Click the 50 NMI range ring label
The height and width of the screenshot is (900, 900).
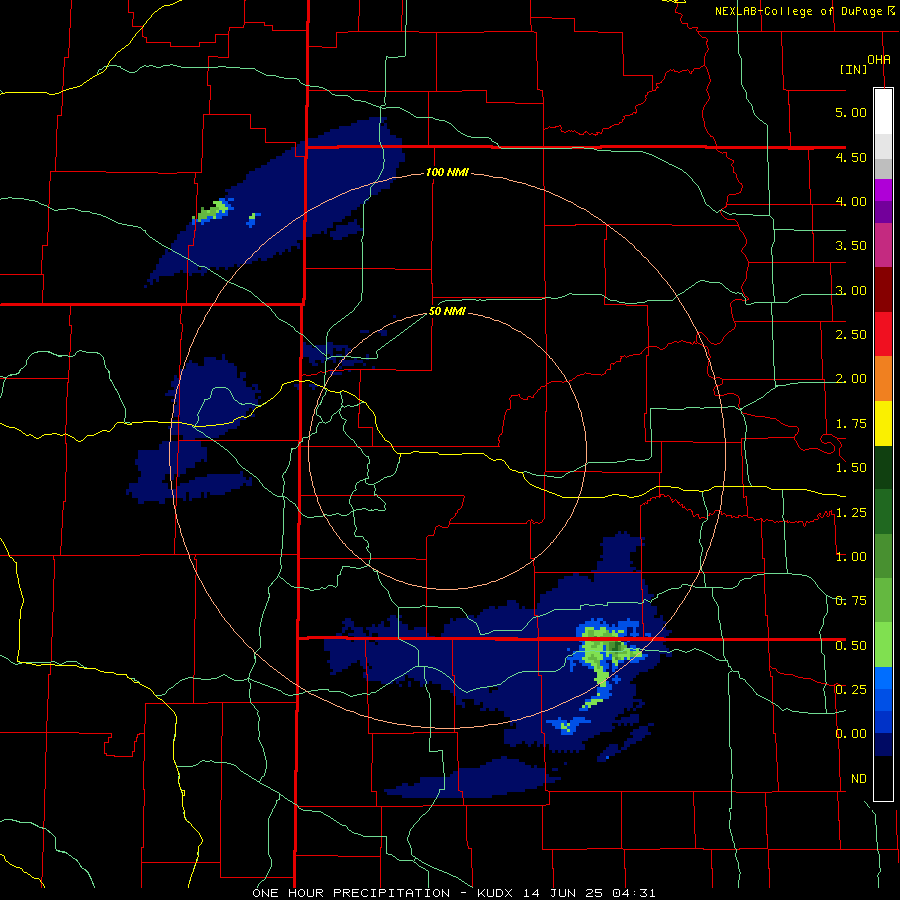[x=447, y=312]
